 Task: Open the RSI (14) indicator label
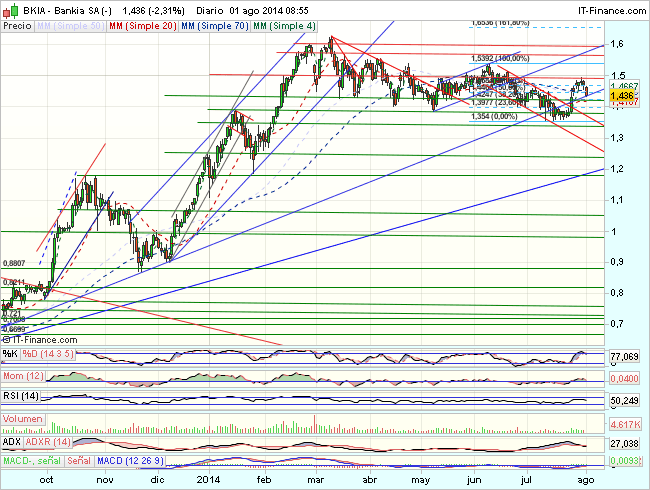tap(21, 396)
